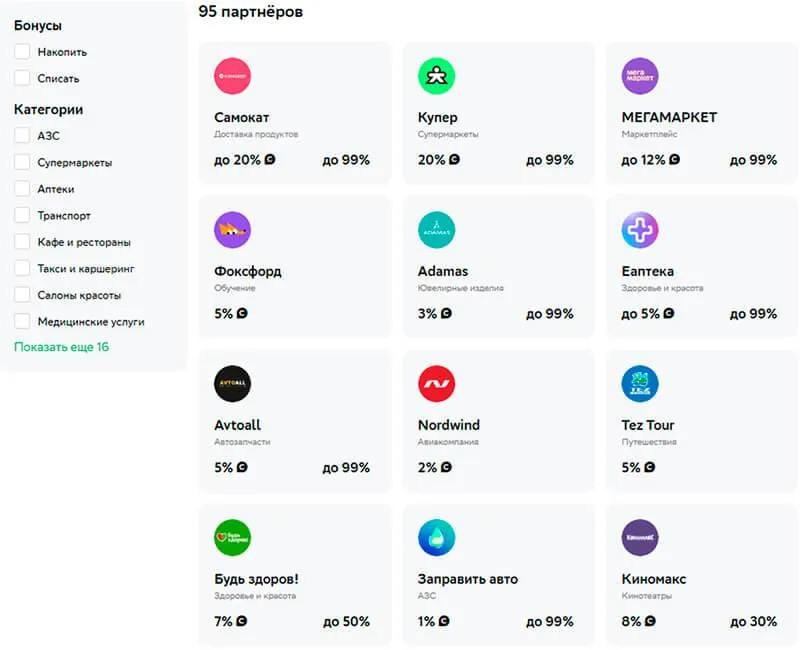Click bonus coin icon next to Киномакс 8%
The height and width of the screenshot is (650, 800).
pos(649,620)
